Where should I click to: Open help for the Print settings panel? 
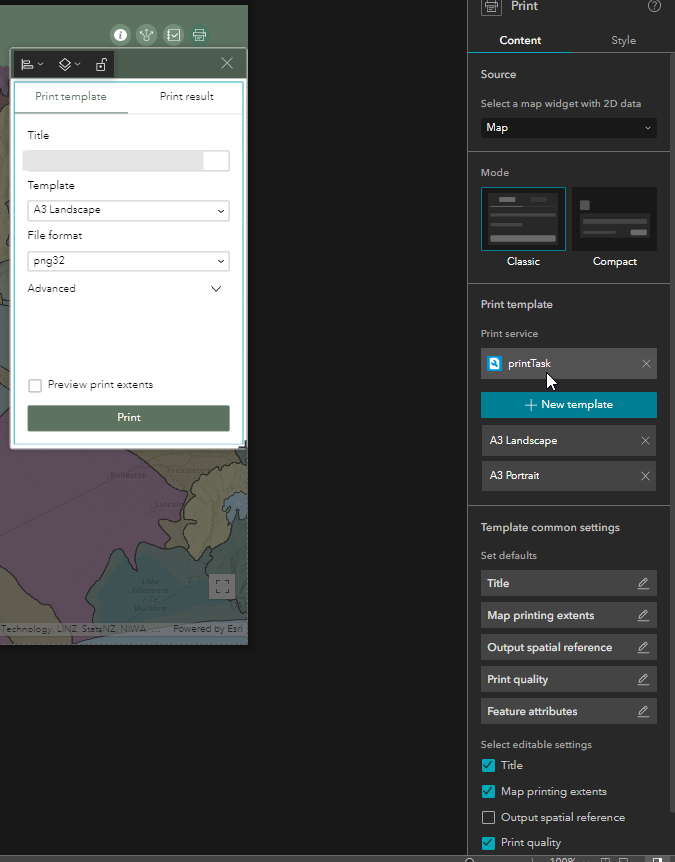pyautogui.click(x=654, y=6)
